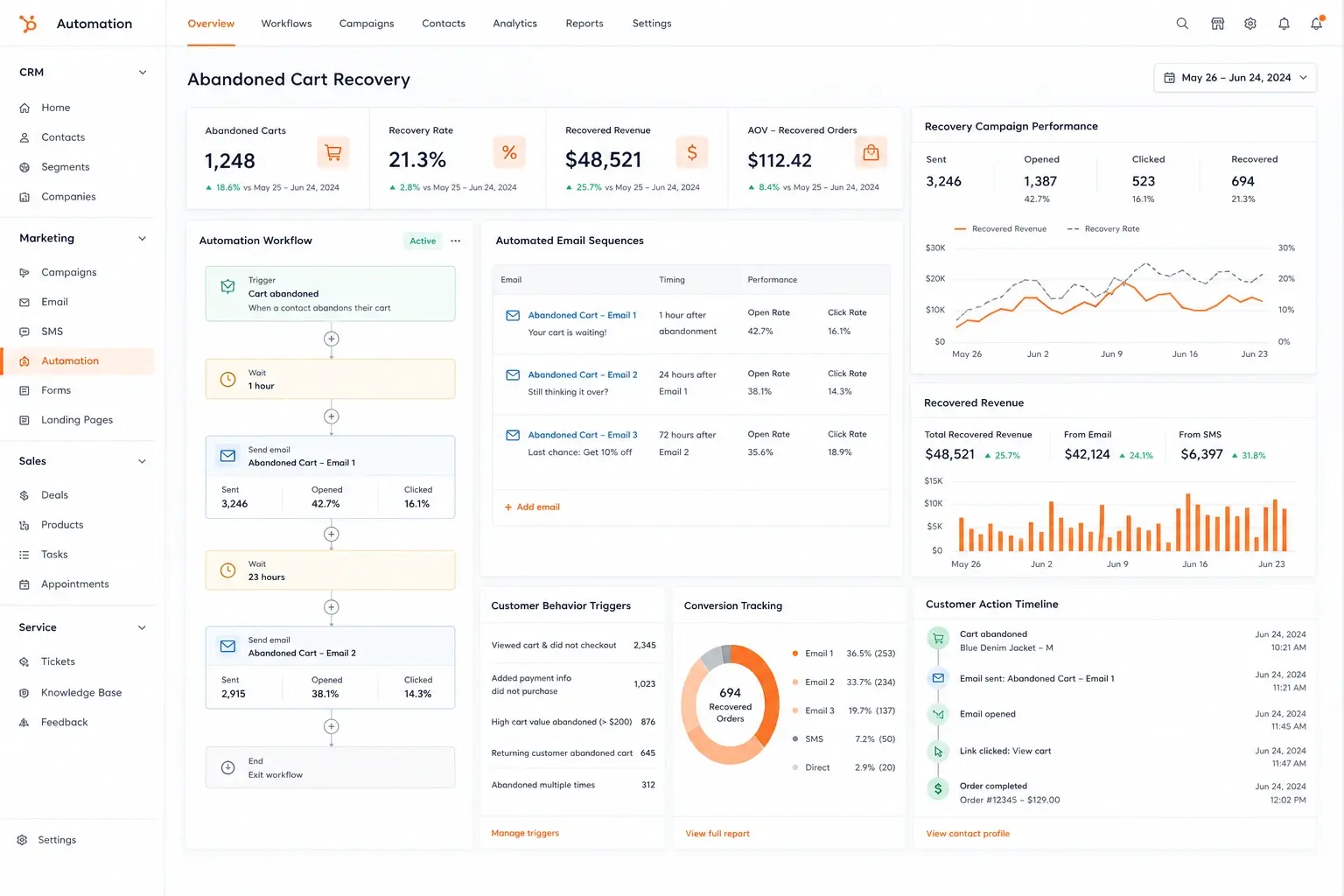Click the Add email link
Viewport: 1344px width, 896px height.
[532, 507]
